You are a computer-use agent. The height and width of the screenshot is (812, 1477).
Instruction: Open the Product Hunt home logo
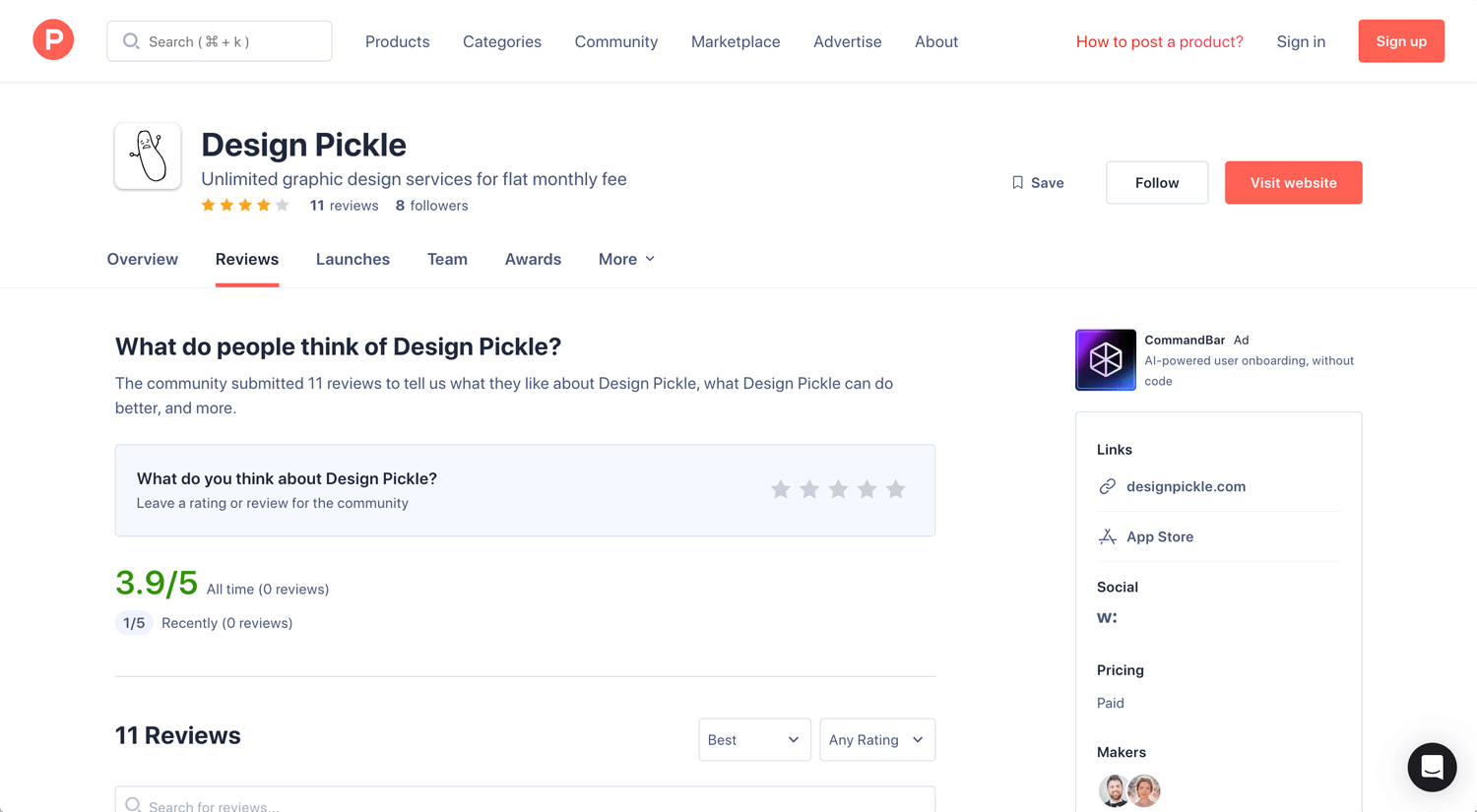(53, 40)
